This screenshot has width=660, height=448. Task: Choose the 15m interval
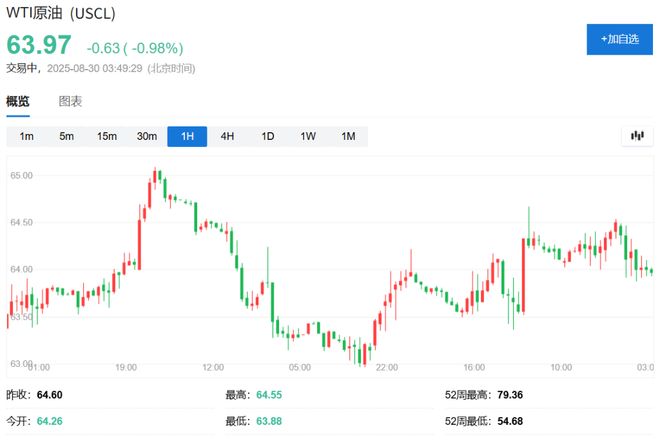[106, 136]
